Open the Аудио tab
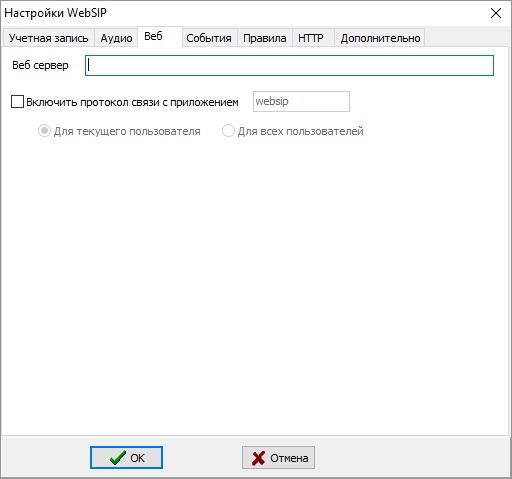The width and height of the screenshot is (512, 479). tap(116, 38)
